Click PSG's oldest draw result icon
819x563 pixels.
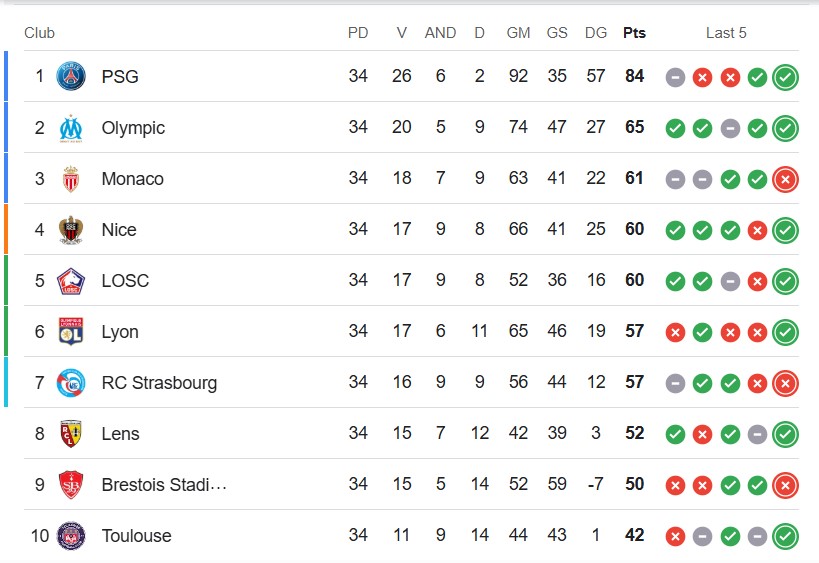coord(675,78)
